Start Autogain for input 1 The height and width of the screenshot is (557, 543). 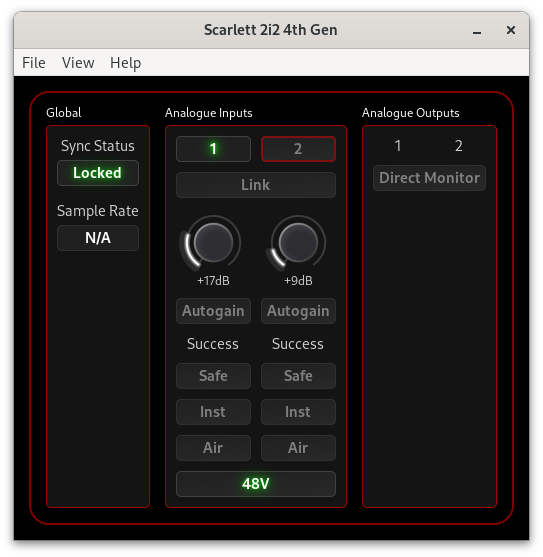pyautogui.click(x=213, y=311)
